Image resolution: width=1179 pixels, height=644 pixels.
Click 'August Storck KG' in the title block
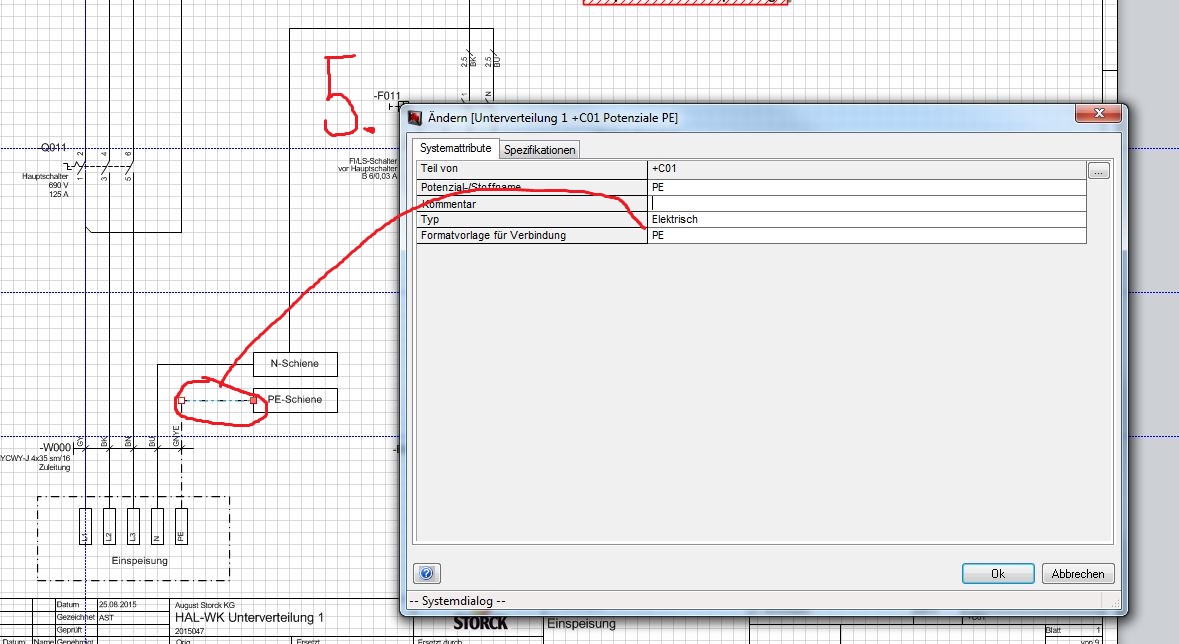click(205, 605)
